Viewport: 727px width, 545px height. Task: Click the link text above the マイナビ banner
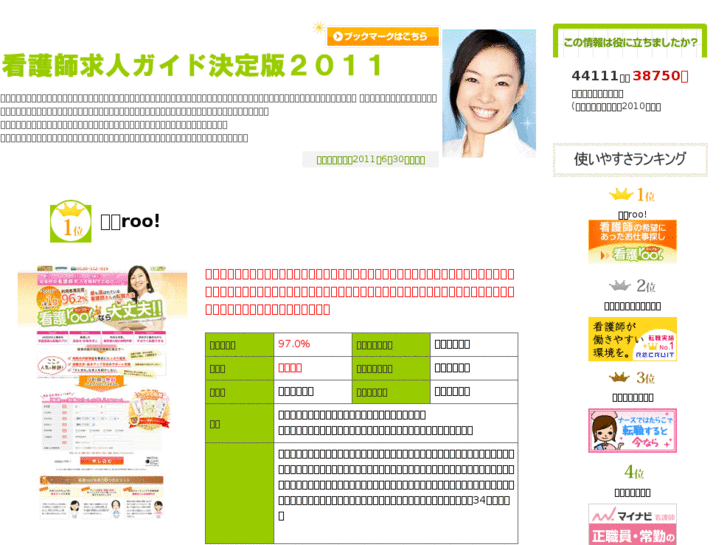tap(632, 493)
